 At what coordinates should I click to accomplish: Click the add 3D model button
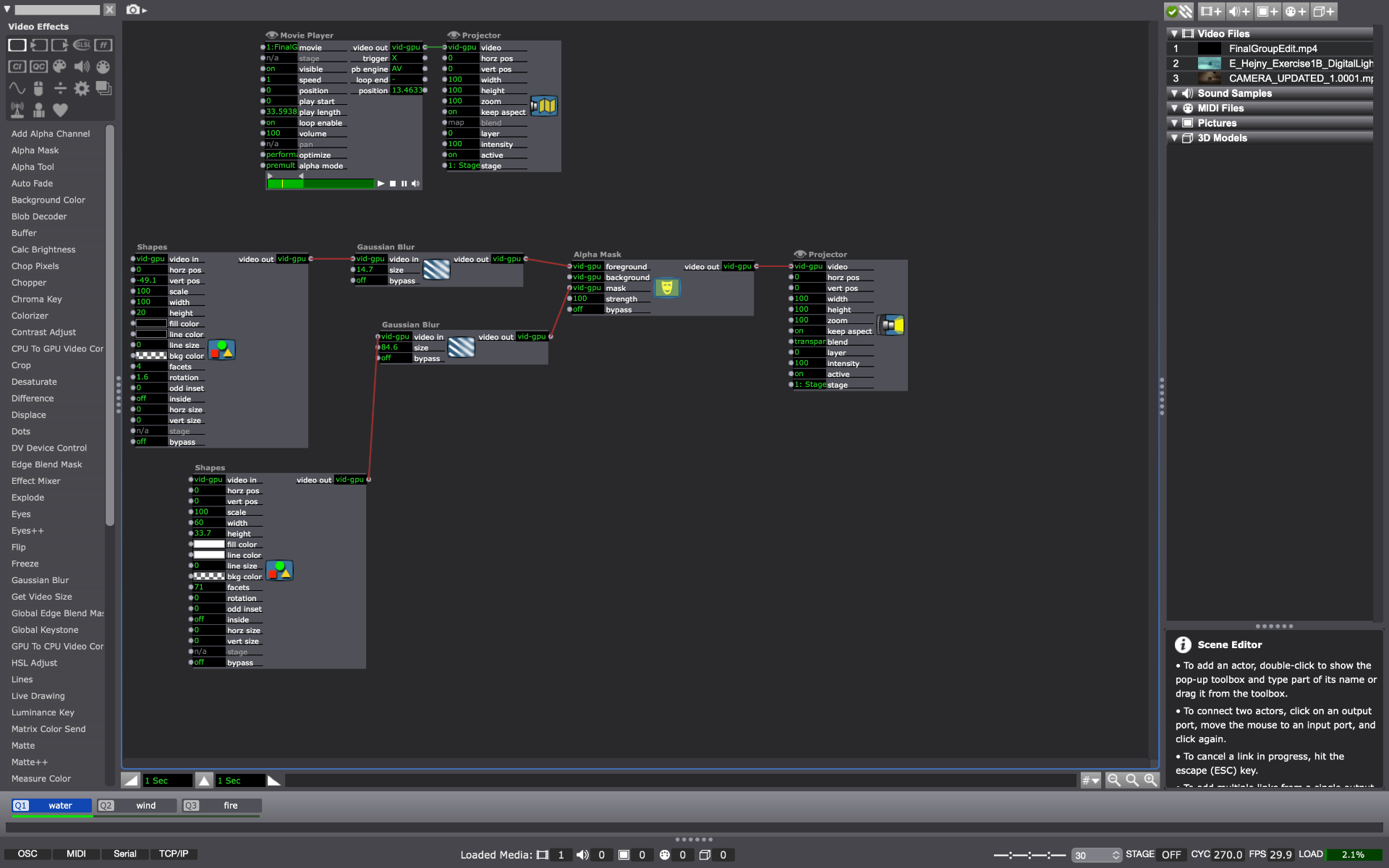click(1324, 12)
